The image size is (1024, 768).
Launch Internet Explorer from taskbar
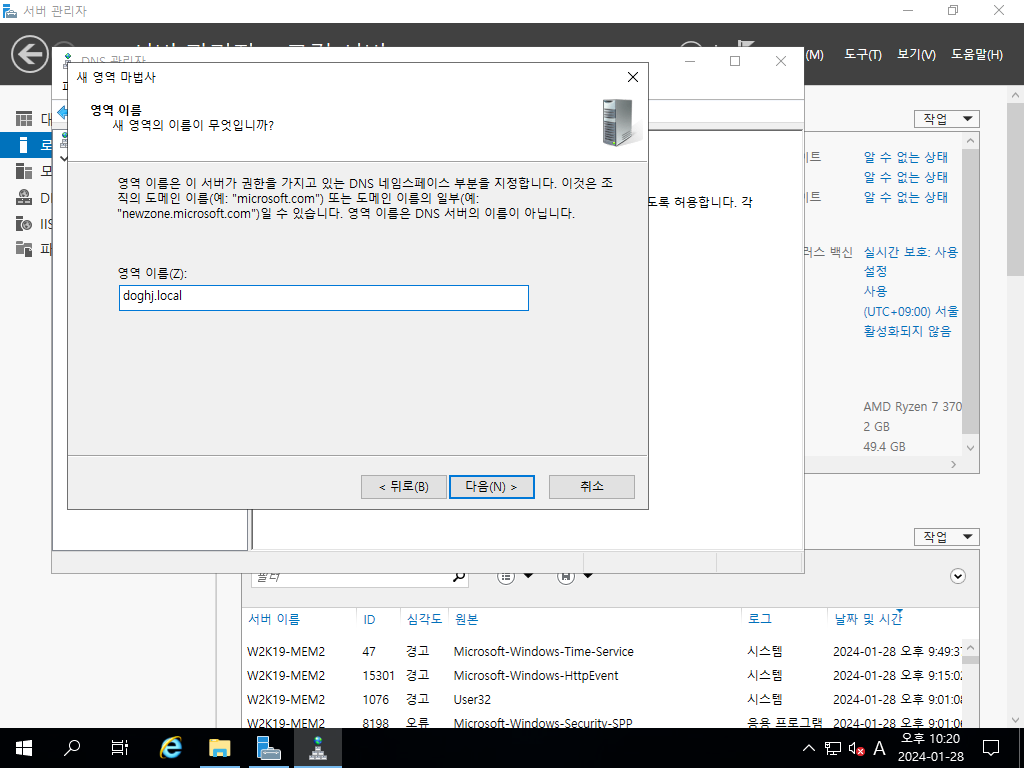point(171,748)
